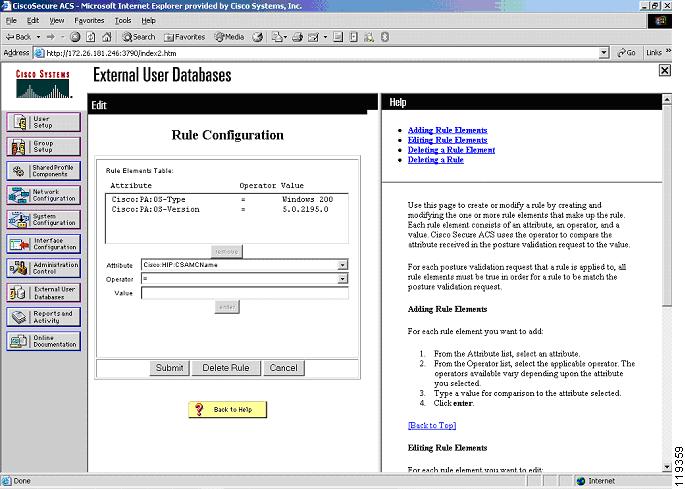
Task: Open Shared Profile Components
Action: 44,170
